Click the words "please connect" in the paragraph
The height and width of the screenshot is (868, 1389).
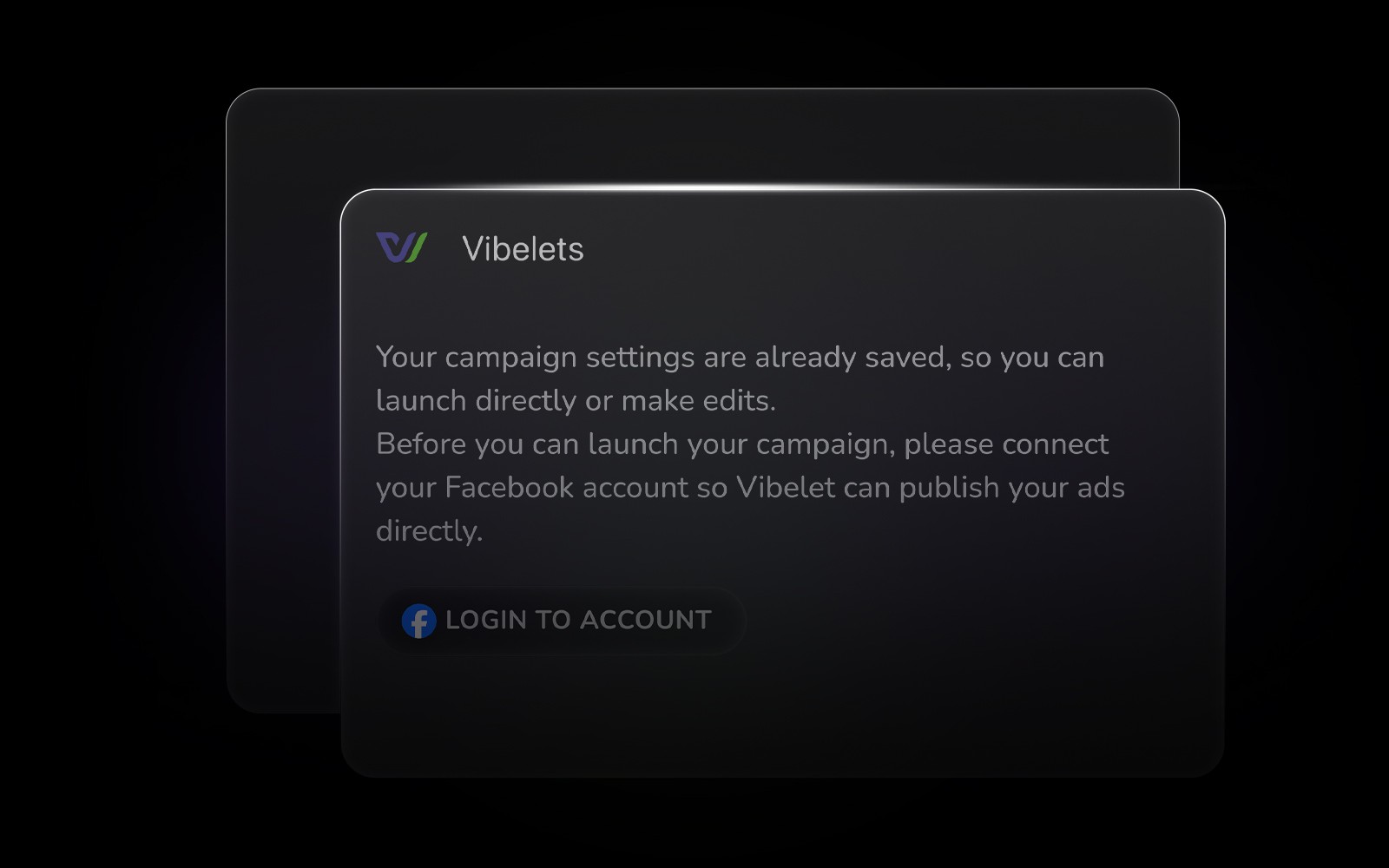click(1006, 444)
